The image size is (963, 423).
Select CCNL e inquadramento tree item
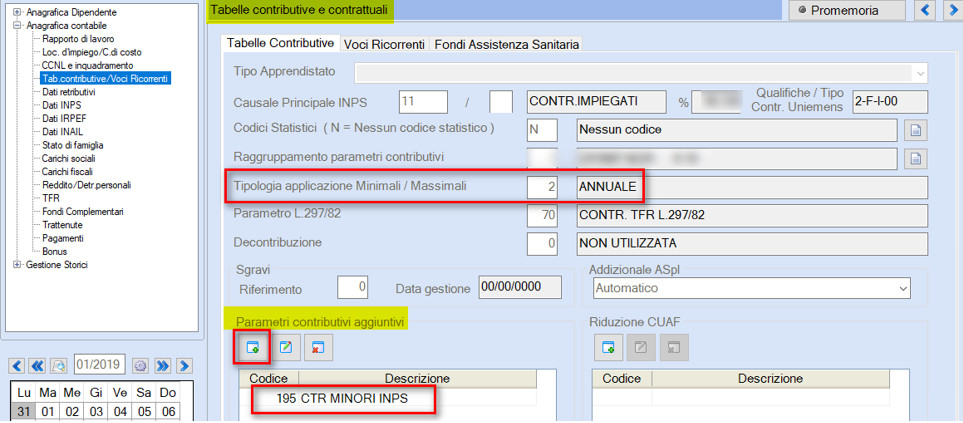pyautogui.click(x=87, y=65)
